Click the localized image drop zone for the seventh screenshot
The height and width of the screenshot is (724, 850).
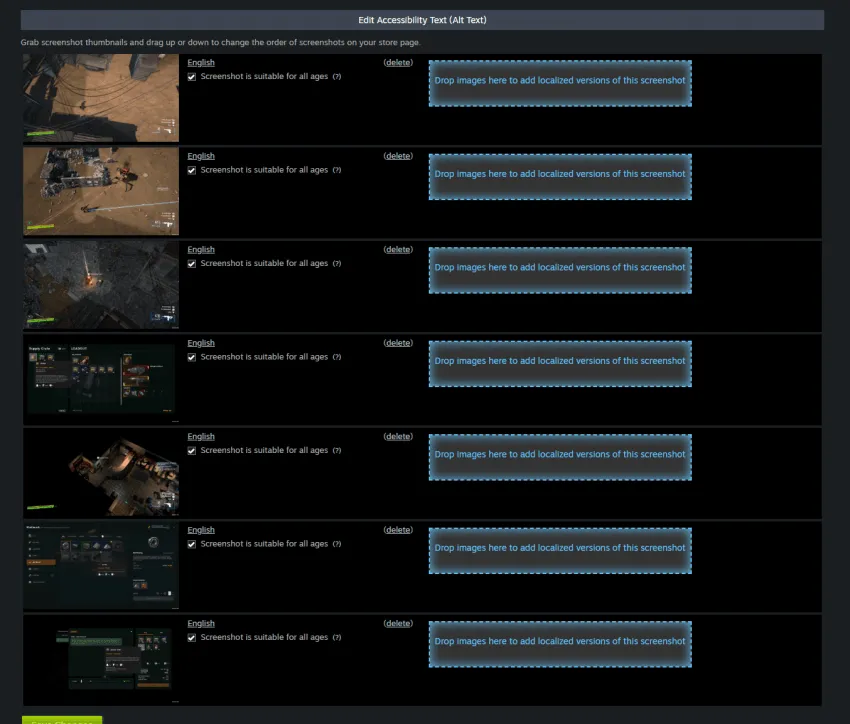tap(560, 644)
